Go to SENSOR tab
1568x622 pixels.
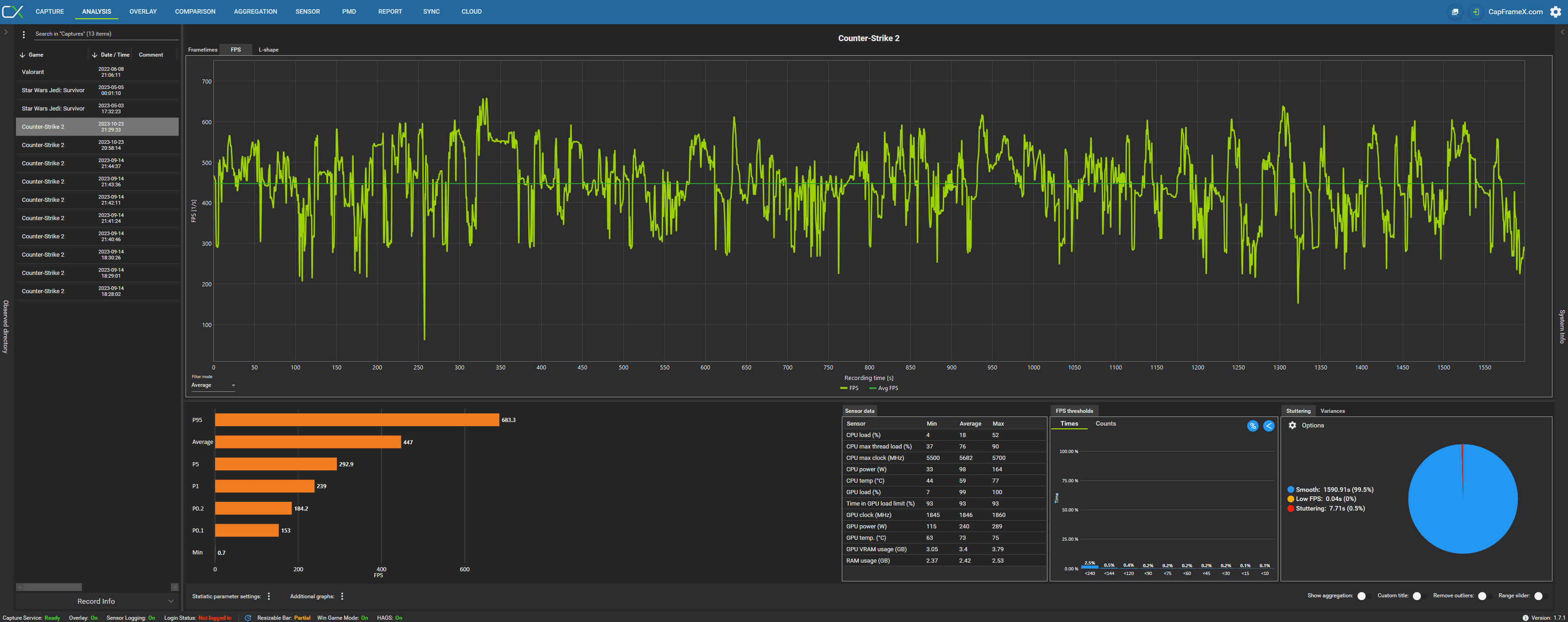(x=308, y=11)
